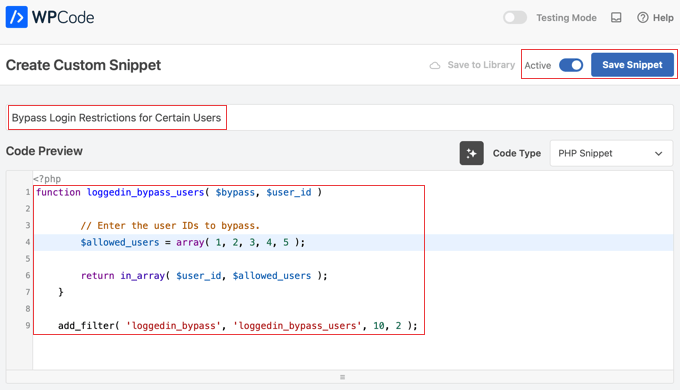Click the Help question mark icon
This screenshot has width=680, height=390.
pos(642,18)
